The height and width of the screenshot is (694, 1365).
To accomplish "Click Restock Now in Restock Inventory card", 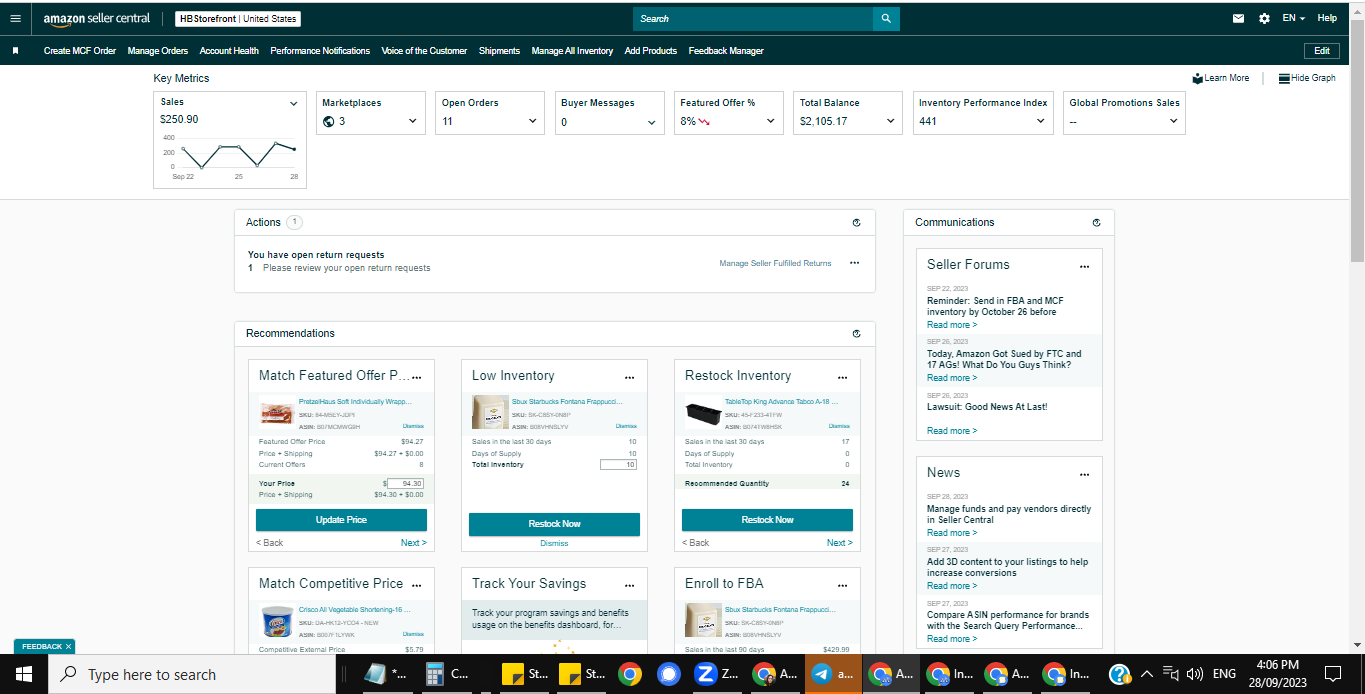I will (x=767, y=520).
